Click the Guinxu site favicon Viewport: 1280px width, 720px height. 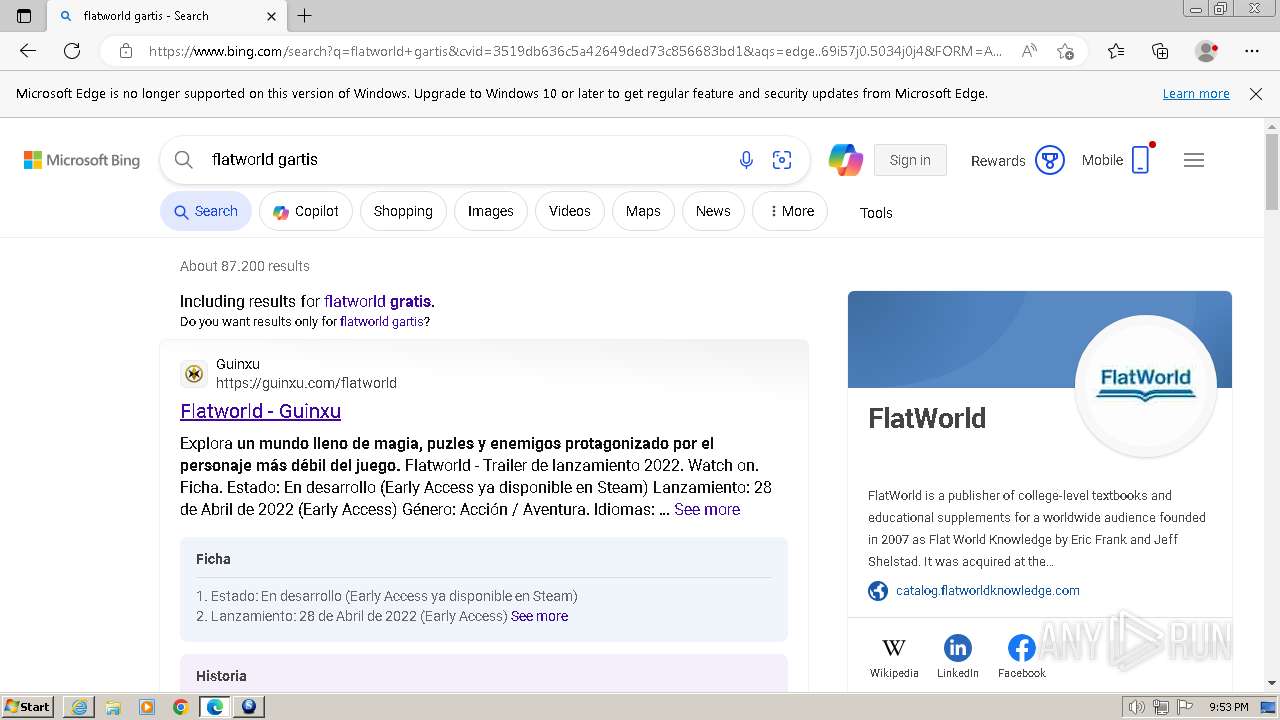pyautogui.click(x=194, y=374)
